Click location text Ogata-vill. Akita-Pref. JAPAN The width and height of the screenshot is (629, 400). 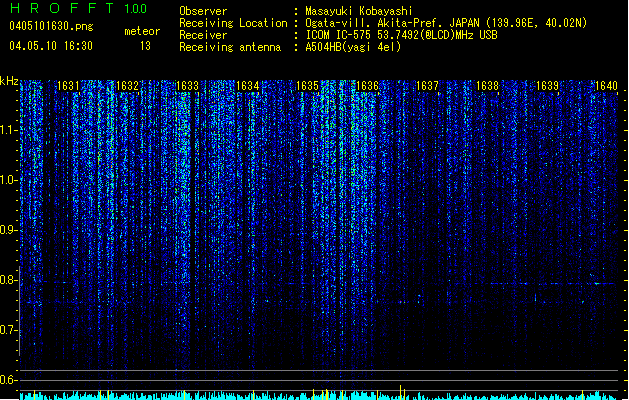394,23
